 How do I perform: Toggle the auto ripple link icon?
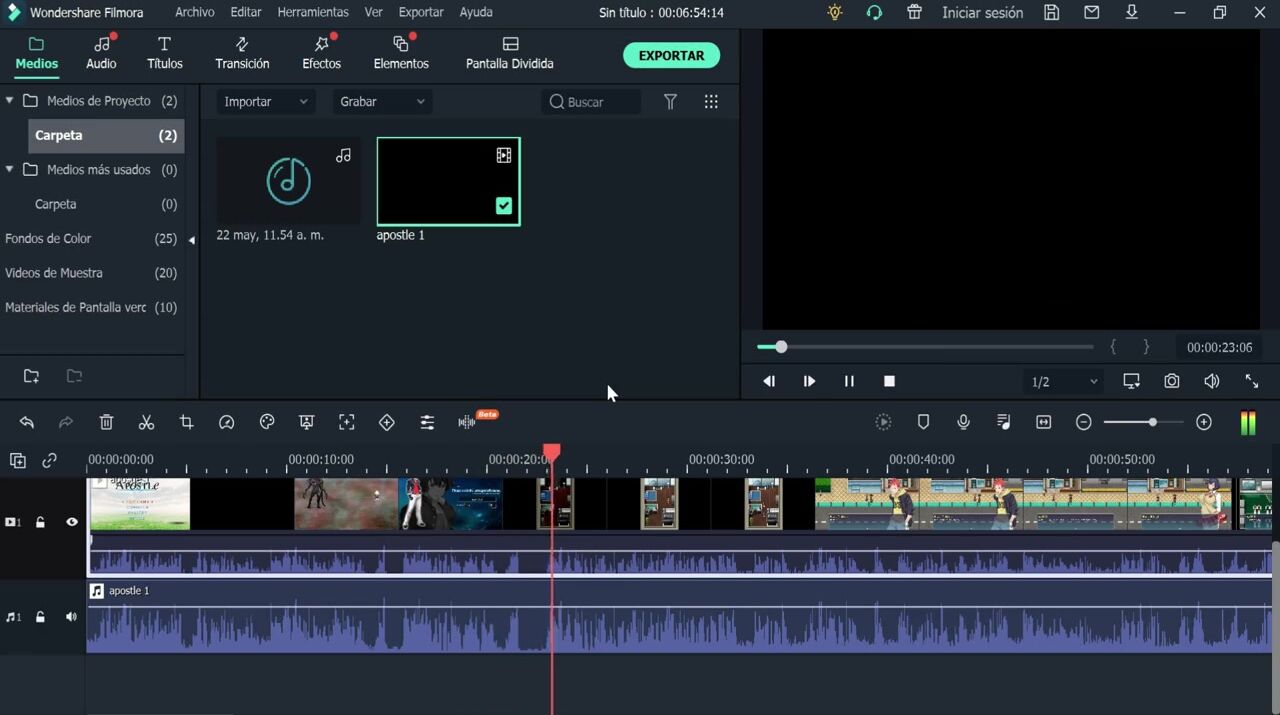[x=49, y=461]
